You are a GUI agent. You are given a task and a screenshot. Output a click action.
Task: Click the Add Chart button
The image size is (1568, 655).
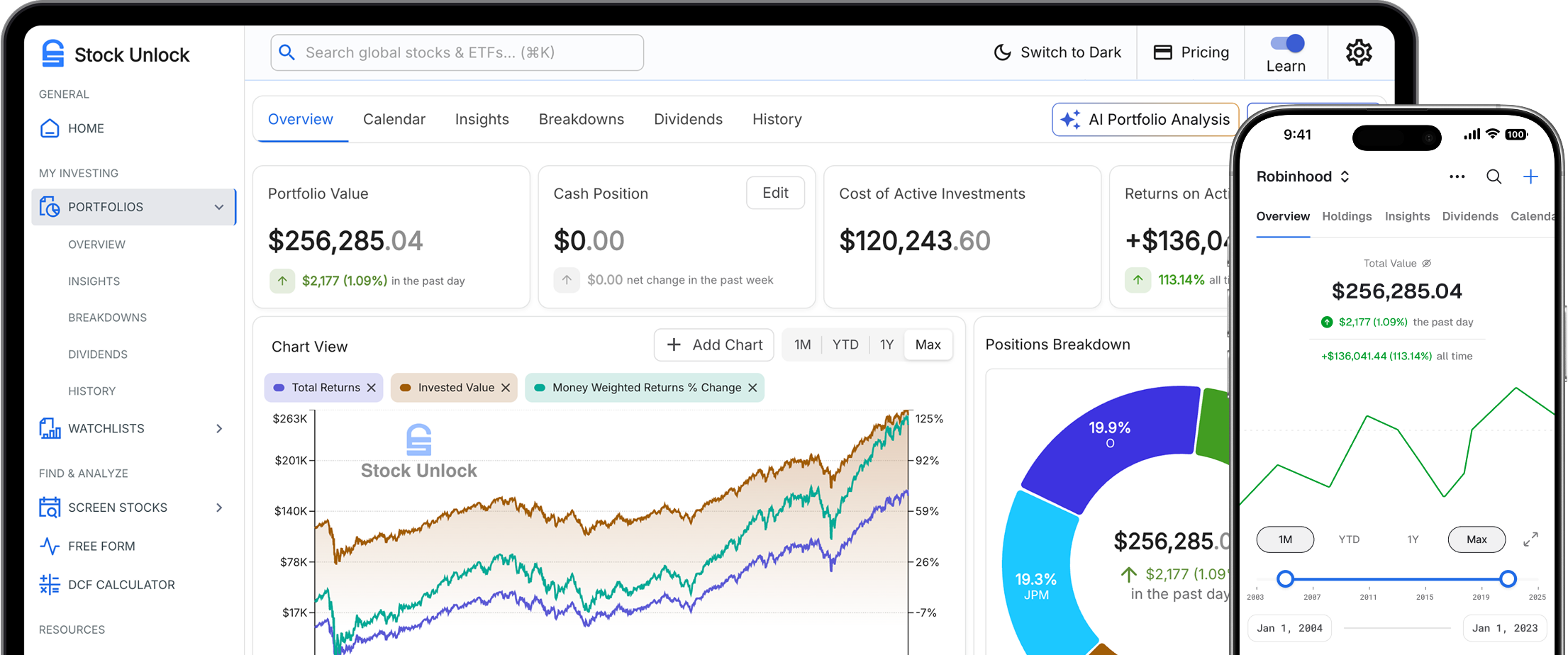(x=714, y=345)
